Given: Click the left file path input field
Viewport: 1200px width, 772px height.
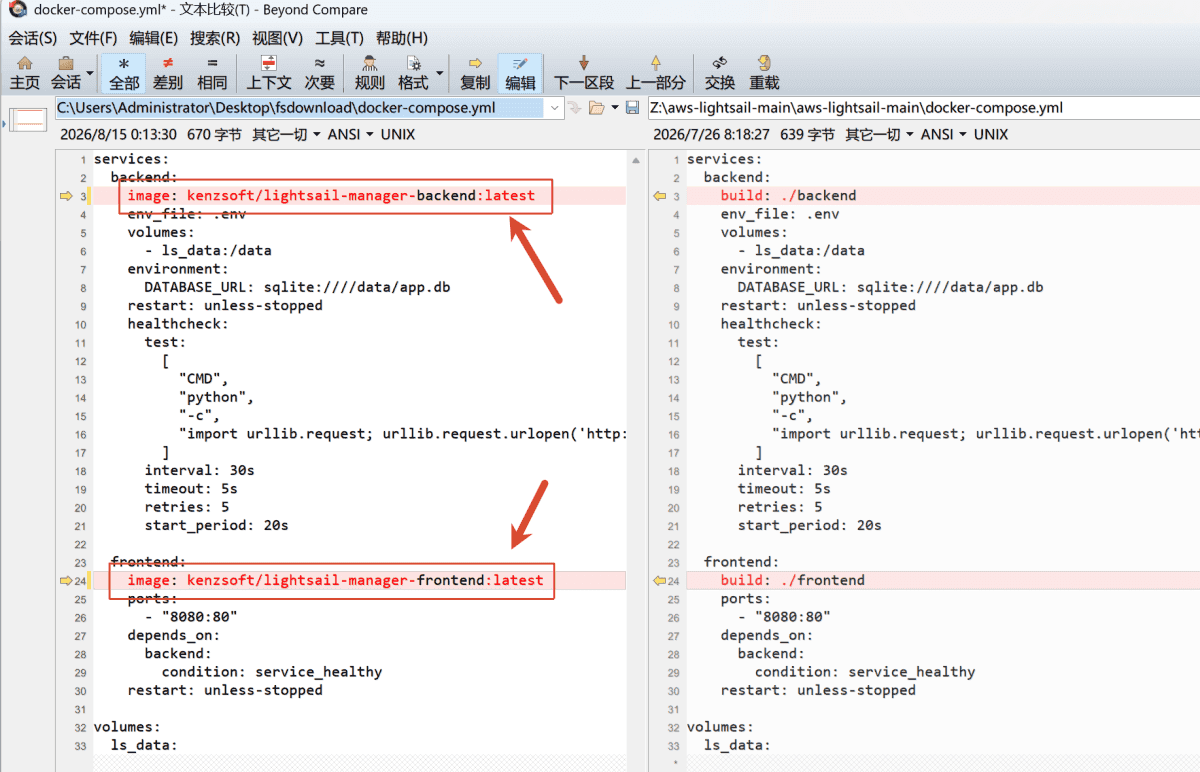Looking at the screenshot, I should pyautogui.click(x=300, y=108).
